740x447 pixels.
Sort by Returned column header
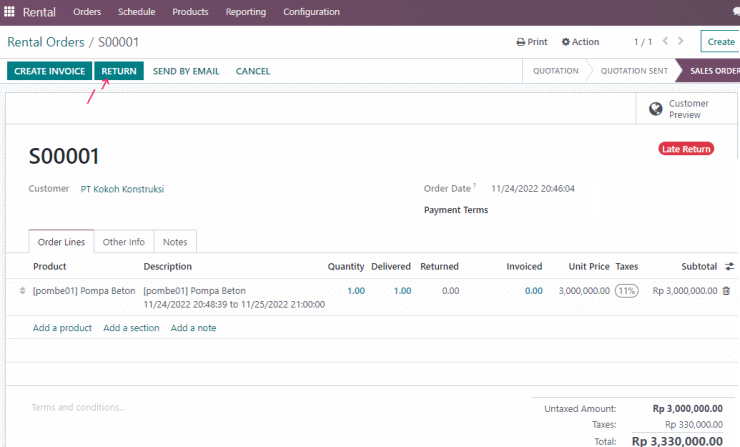(x=439, y=267)
